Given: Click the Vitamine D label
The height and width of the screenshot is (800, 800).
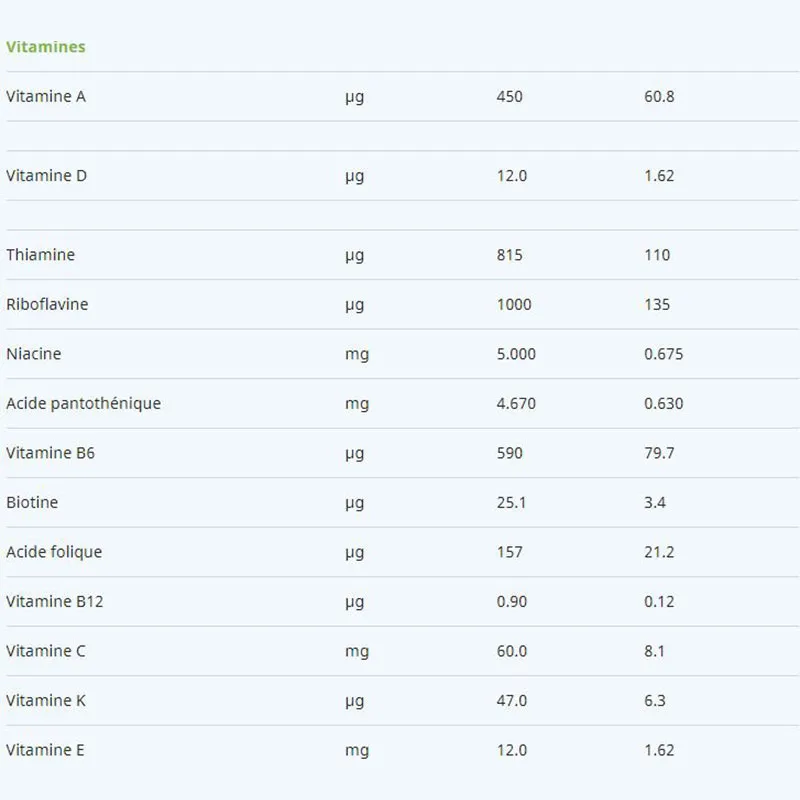Looking at the screenshot, I should pos(46,176).
